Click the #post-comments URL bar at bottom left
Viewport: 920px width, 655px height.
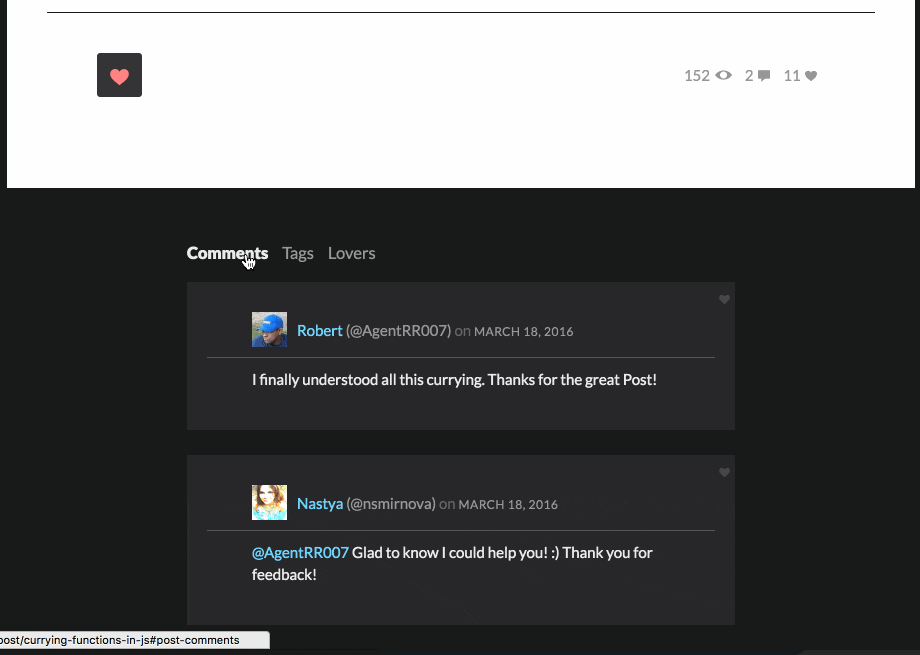point(135,640)
